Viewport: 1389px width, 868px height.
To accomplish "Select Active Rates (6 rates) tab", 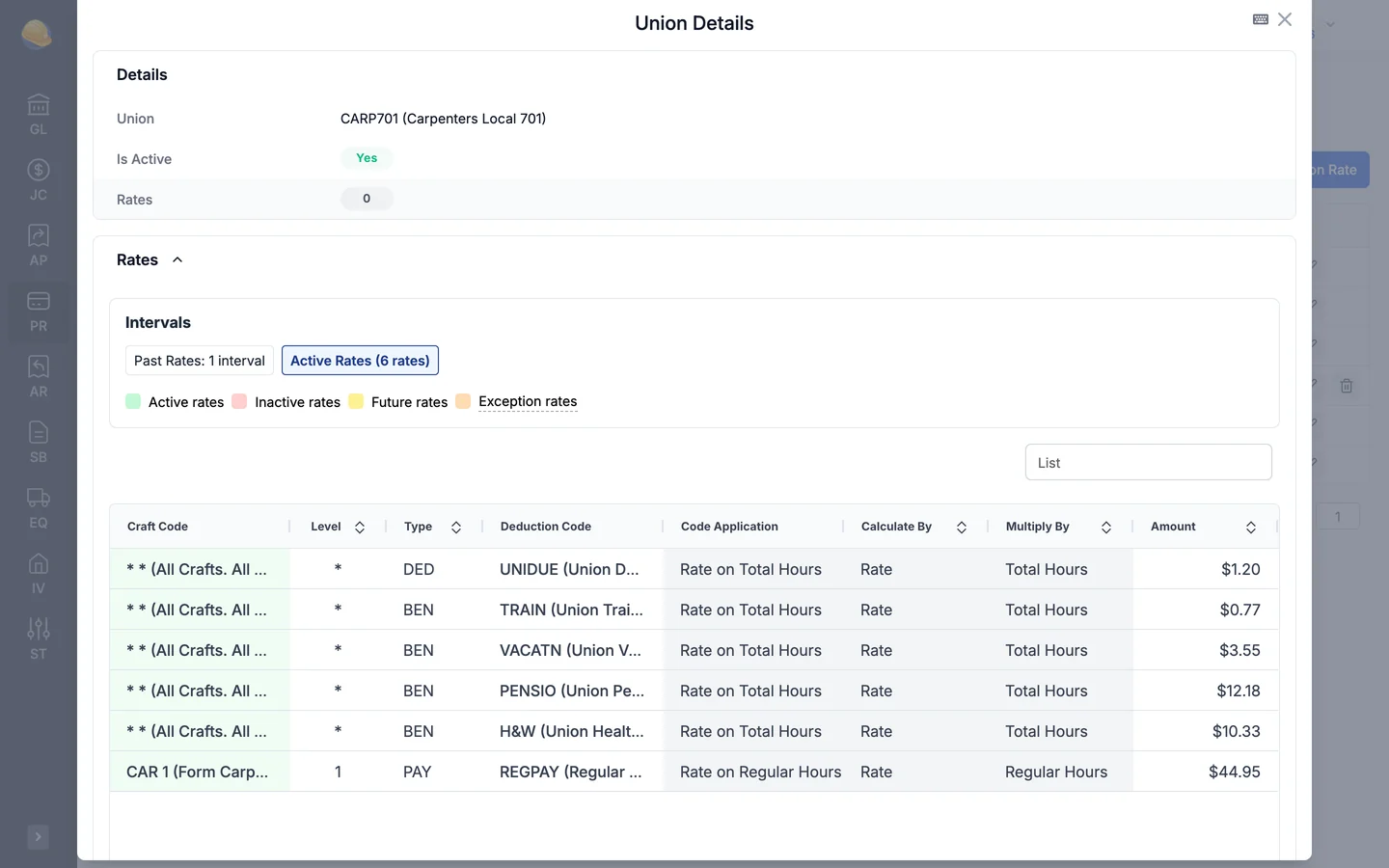I will [360, 361].
